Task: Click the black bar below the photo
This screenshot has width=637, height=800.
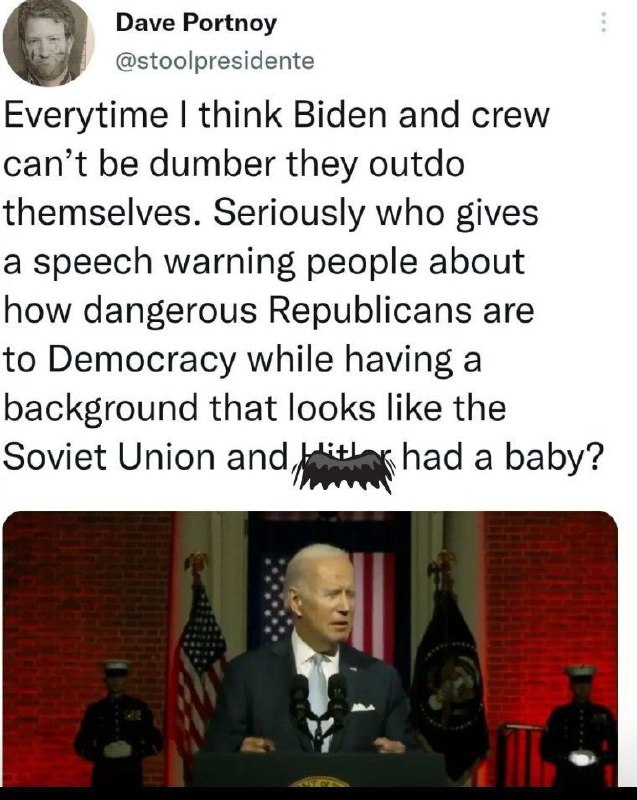Action: pos(318,793)
